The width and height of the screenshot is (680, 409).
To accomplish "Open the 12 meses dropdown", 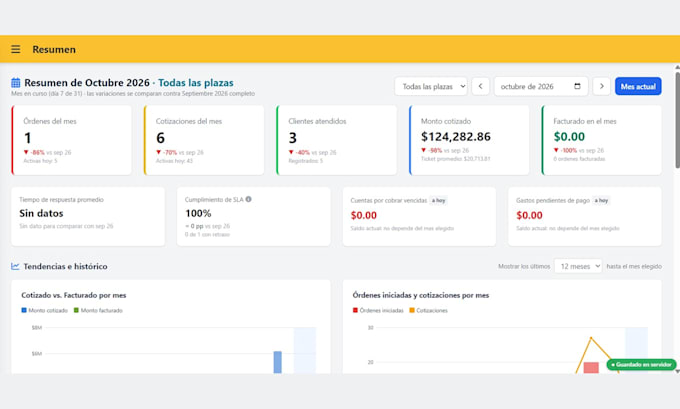I will point(578,266).
